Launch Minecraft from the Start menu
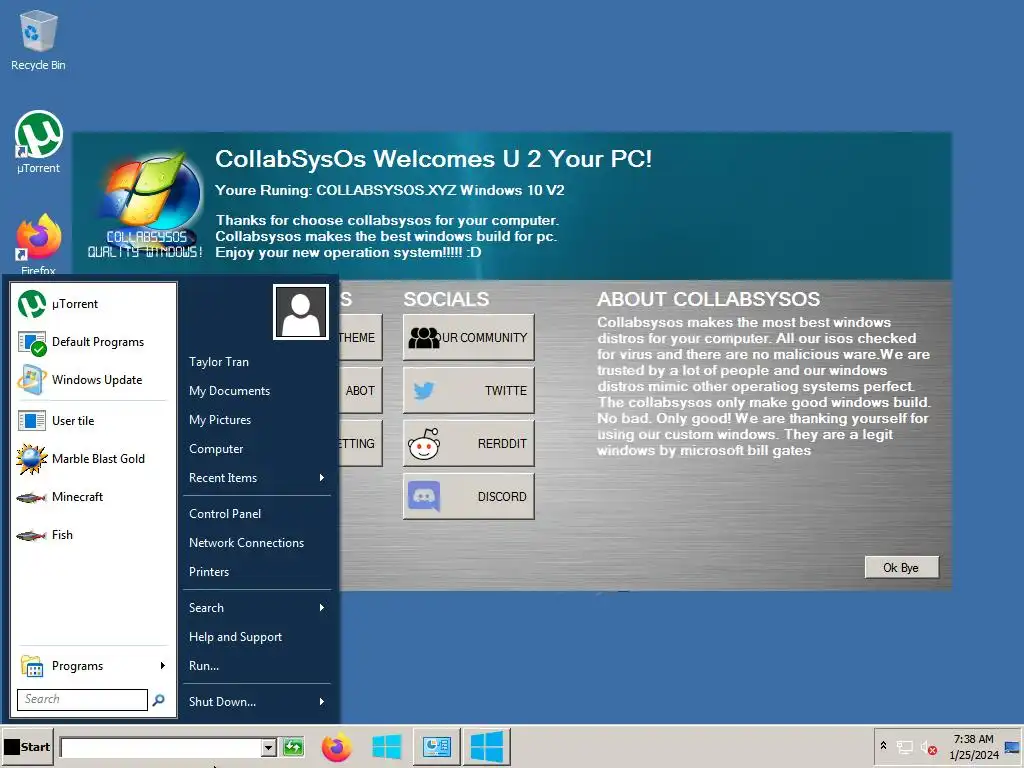 coord(94,497)
